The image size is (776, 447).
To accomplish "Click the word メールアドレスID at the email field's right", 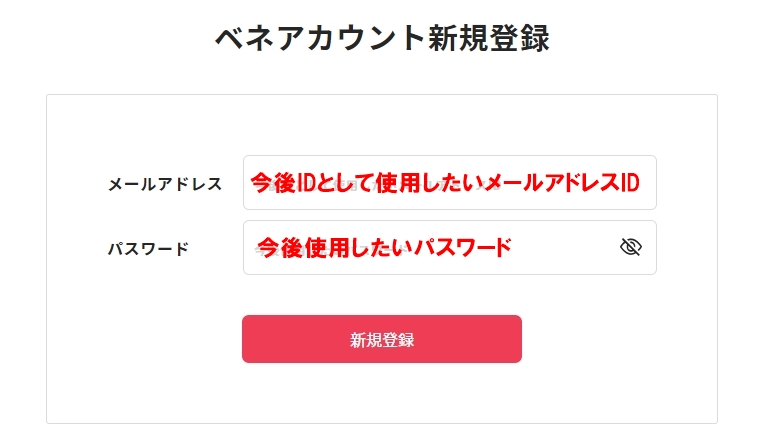I will 563,182.
